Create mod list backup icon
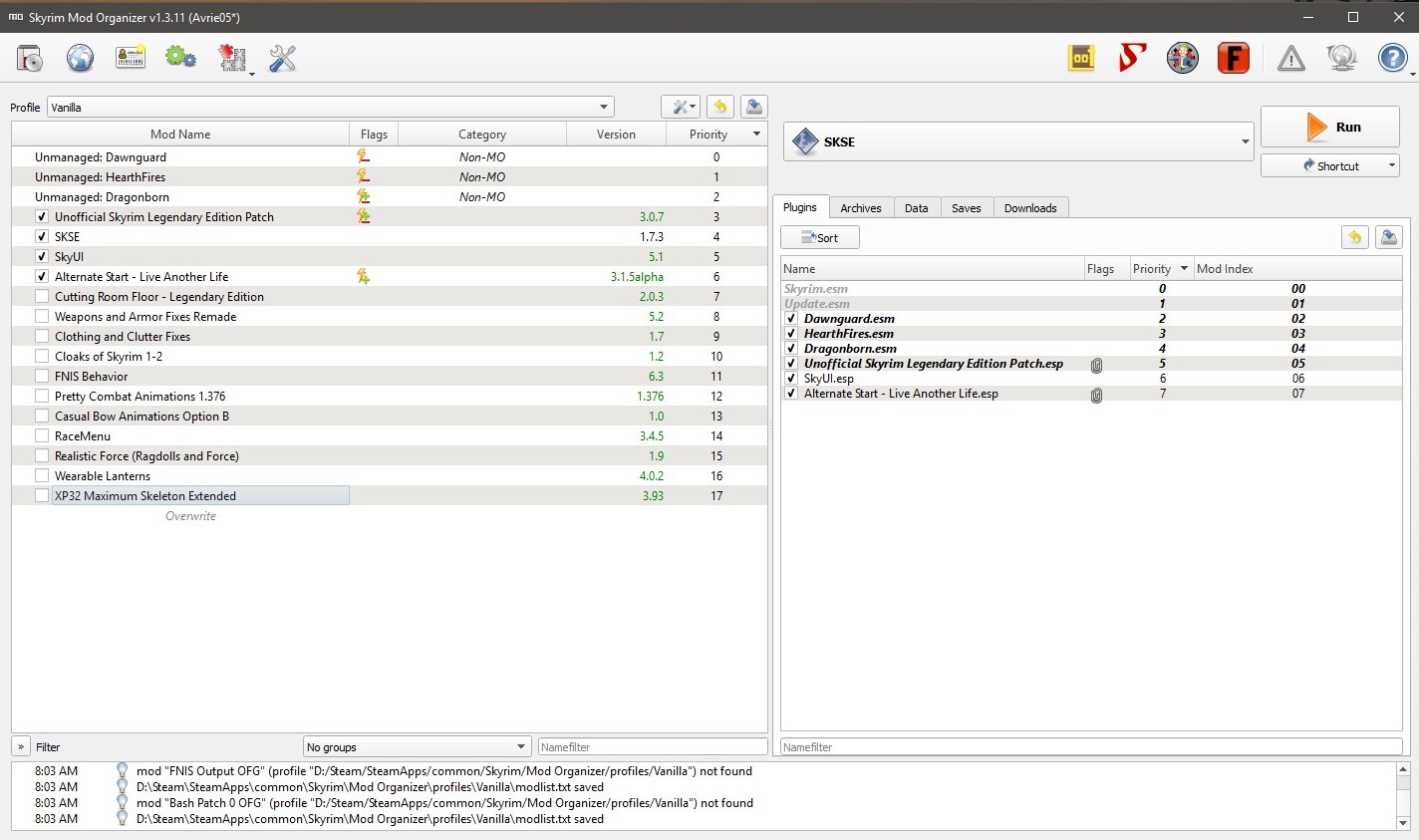Image resolution: width=1419 pixels, height=840 pixels. [754, 108]
